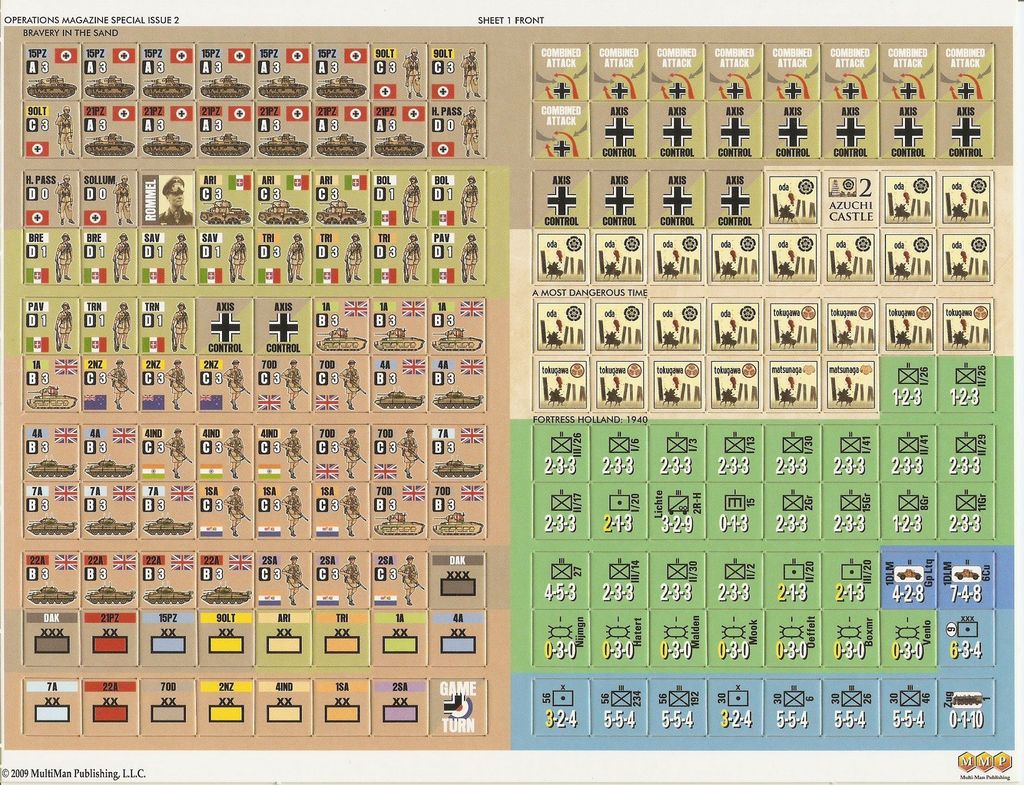Click the Lichte 3-2-9 unit counter
Viewport: 1024px width, 785px height.
point(677,511)
